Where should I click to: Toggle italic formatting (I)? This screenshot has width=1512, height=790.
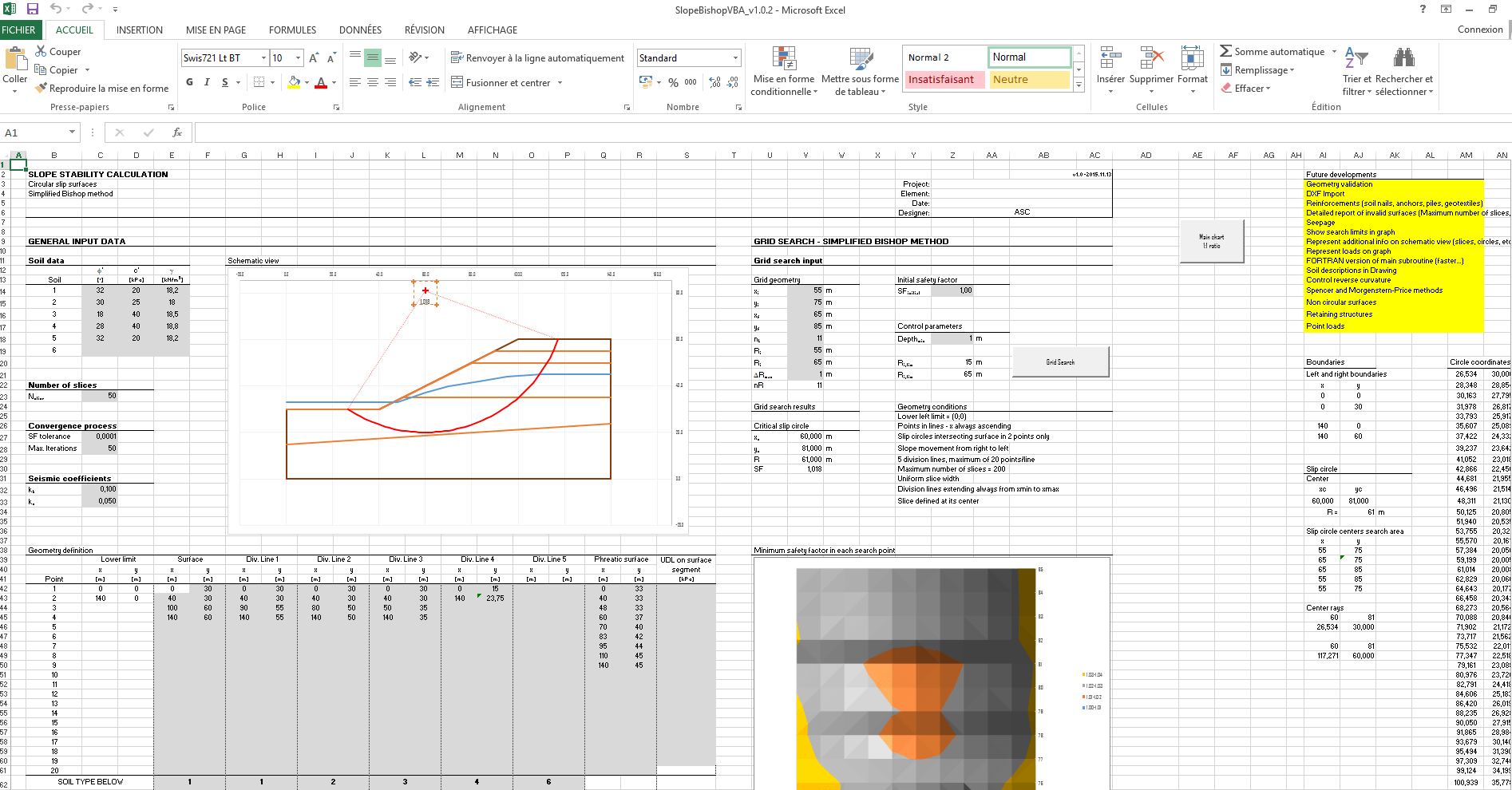[207, 82]
